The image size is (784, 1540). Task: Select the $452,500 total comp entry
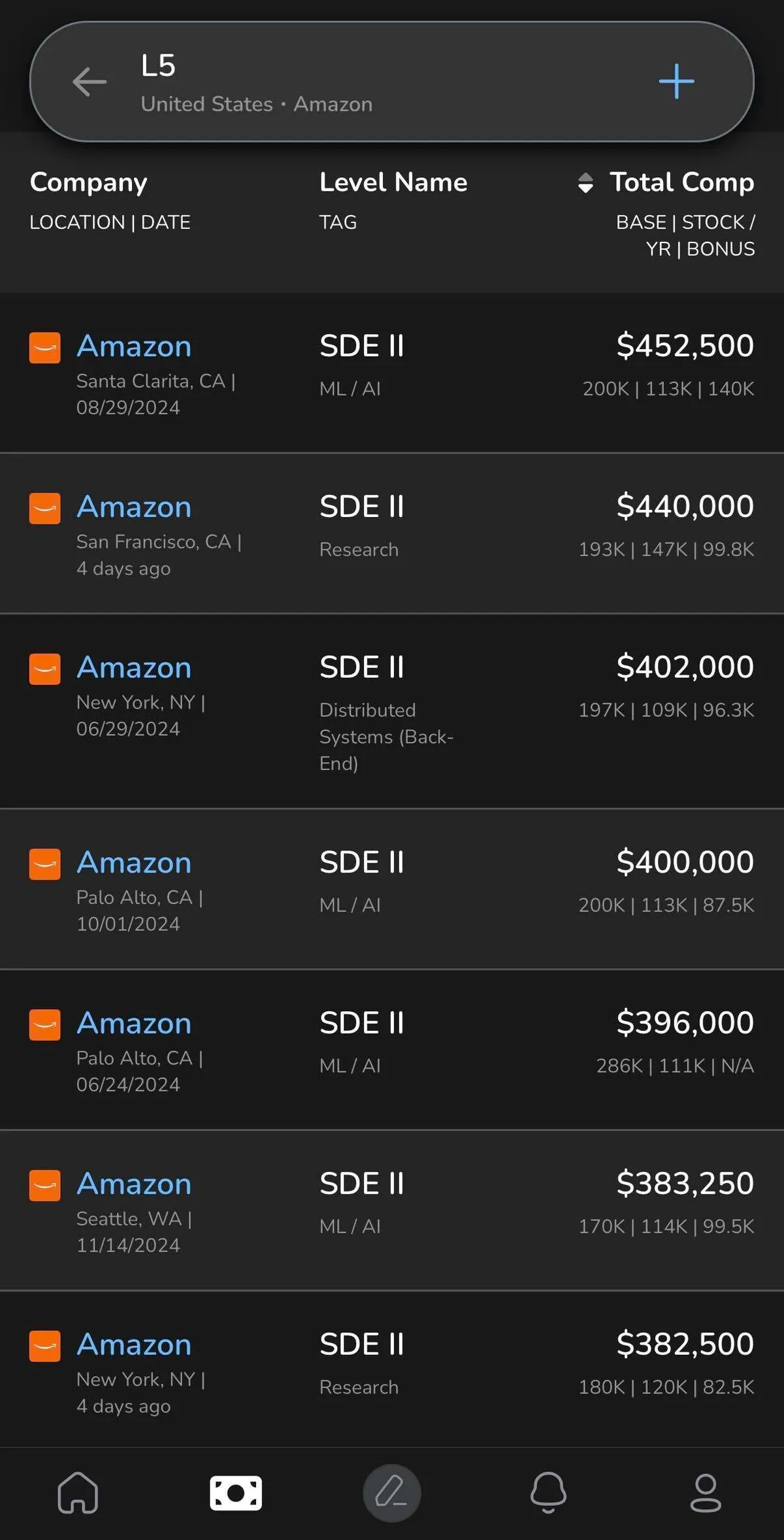coord(685,346)
